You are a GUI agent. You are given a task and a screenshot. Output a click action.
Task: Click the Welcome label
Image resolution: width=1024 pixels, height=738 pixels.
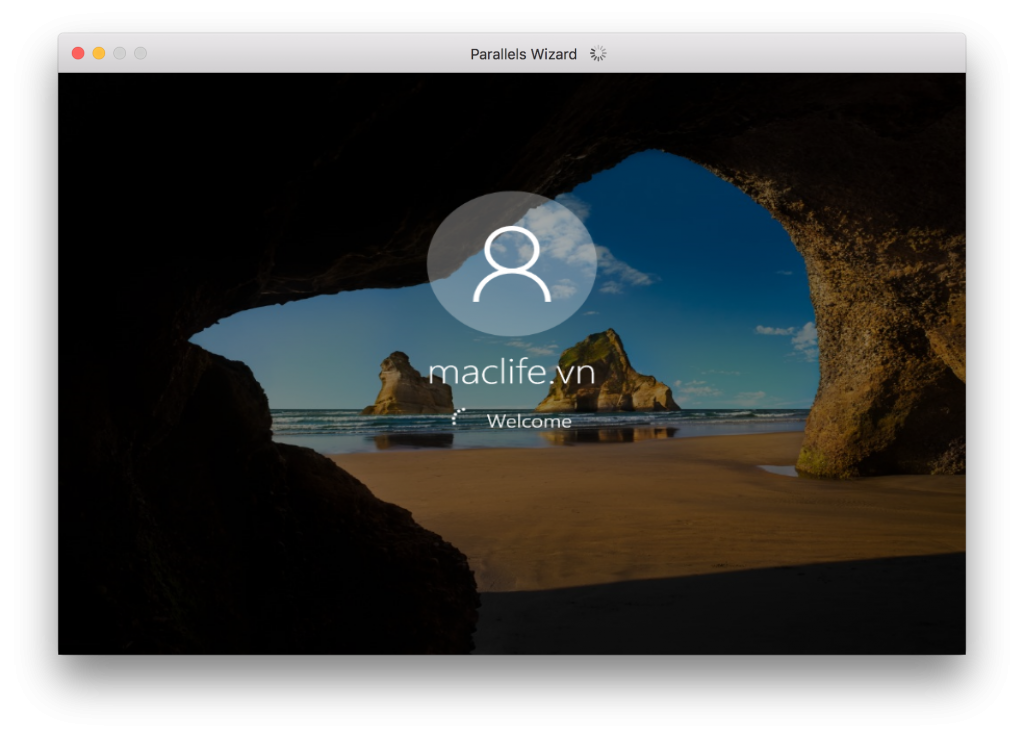click(x=529, y=420)
